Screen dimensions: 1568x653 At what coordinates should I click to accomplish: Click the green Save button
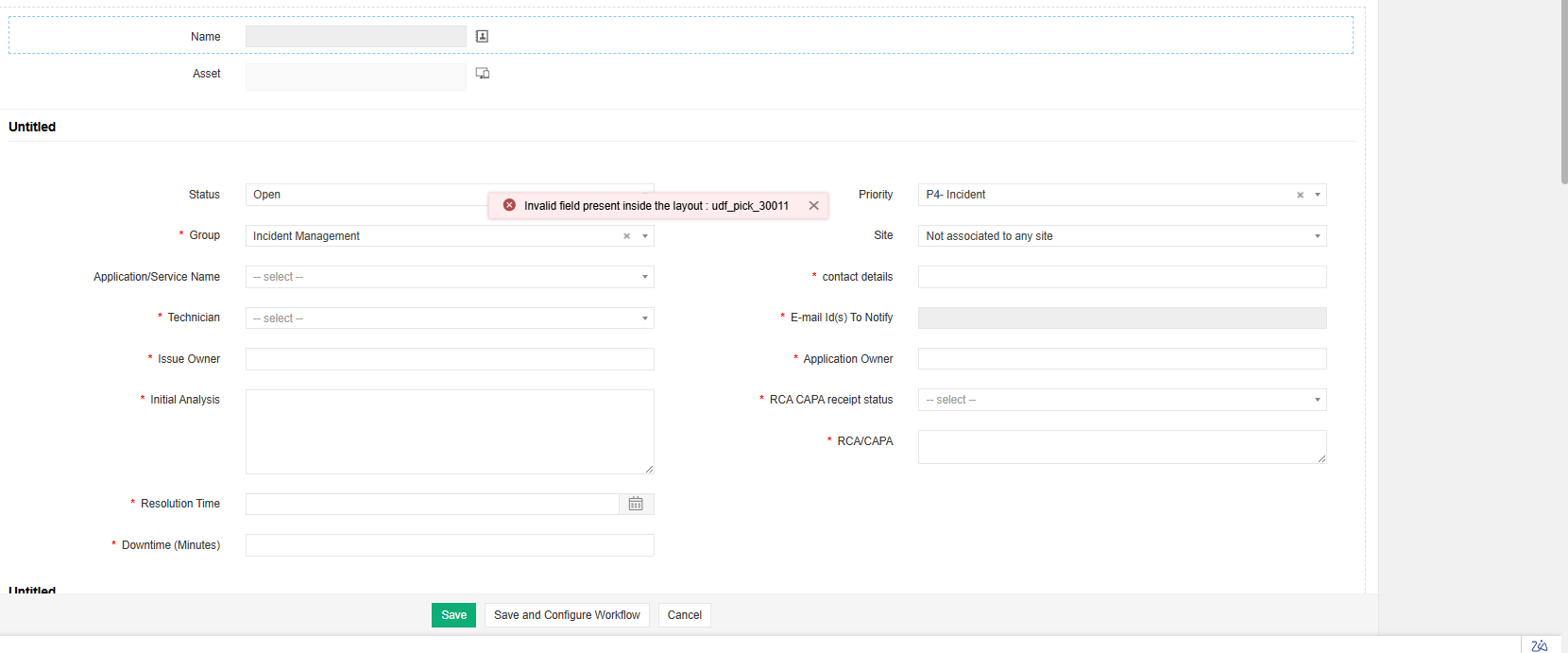point(453,615)
